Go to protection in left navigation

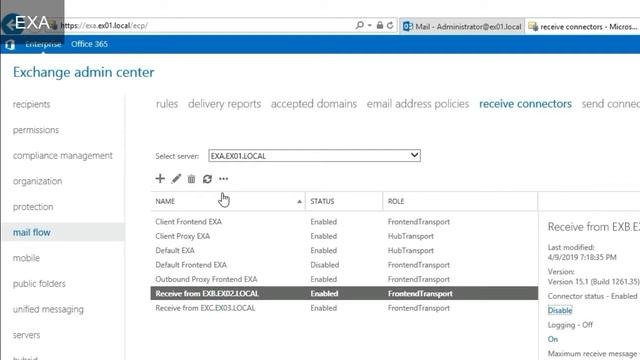coord(33,207)
